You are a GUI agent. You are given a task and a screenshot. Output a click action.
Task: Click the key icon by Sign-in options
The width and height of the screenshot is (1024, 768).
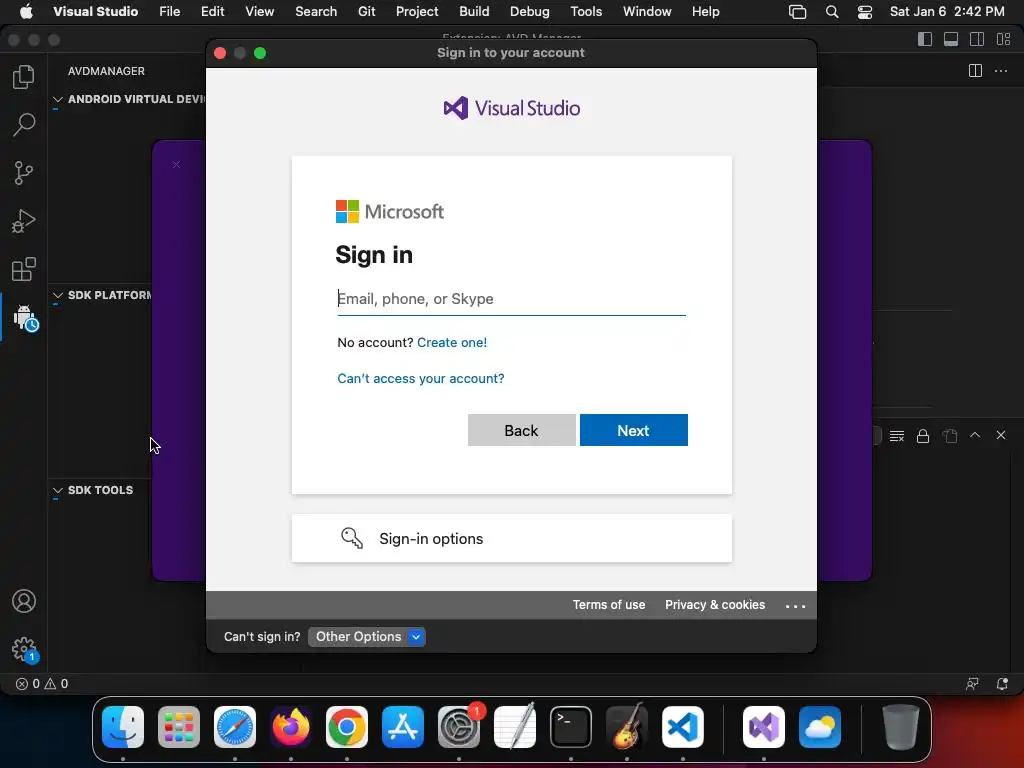(x=352, y=538)
